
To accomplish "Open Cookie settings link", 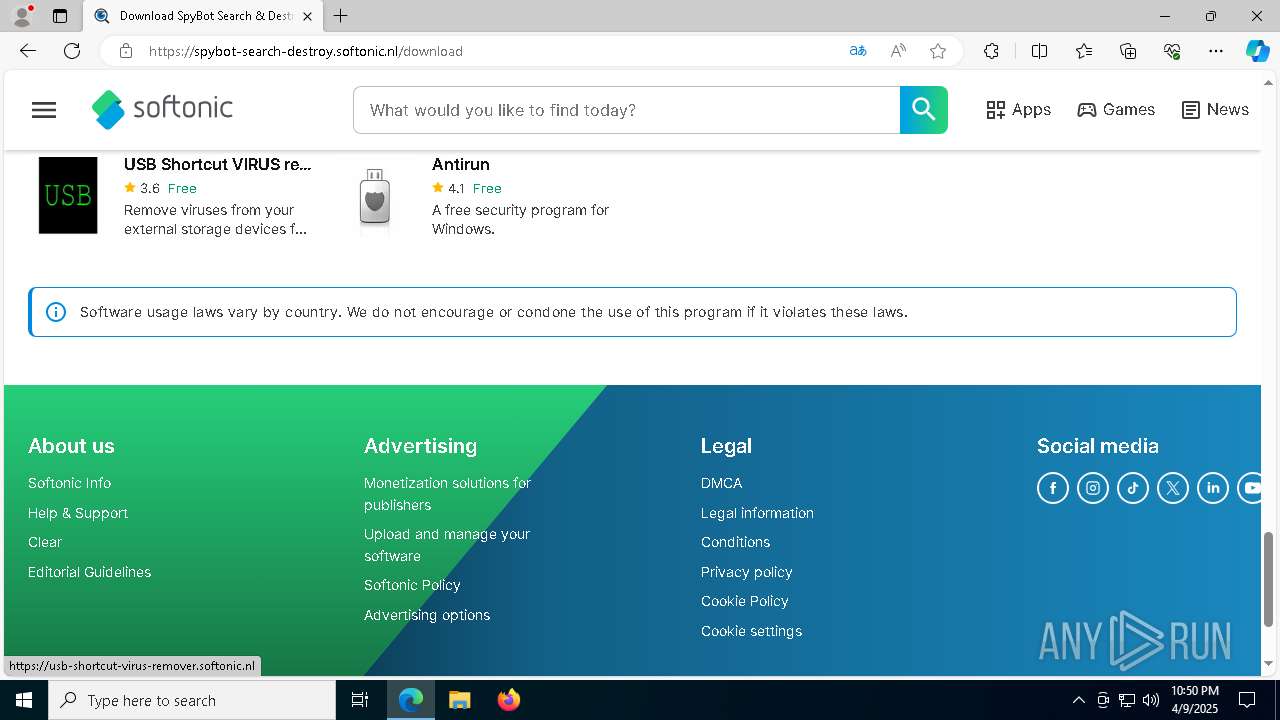I will pyautogui.click(x=751, y=631).
